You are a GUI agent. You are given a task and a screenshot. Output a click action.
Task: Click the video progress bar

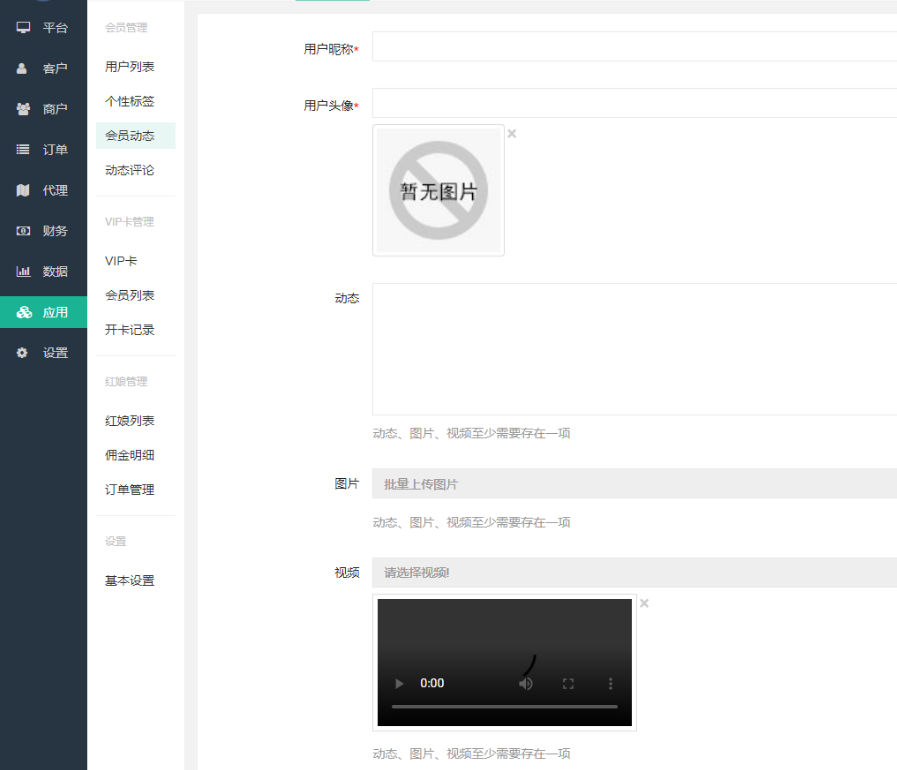click(505, 707)
